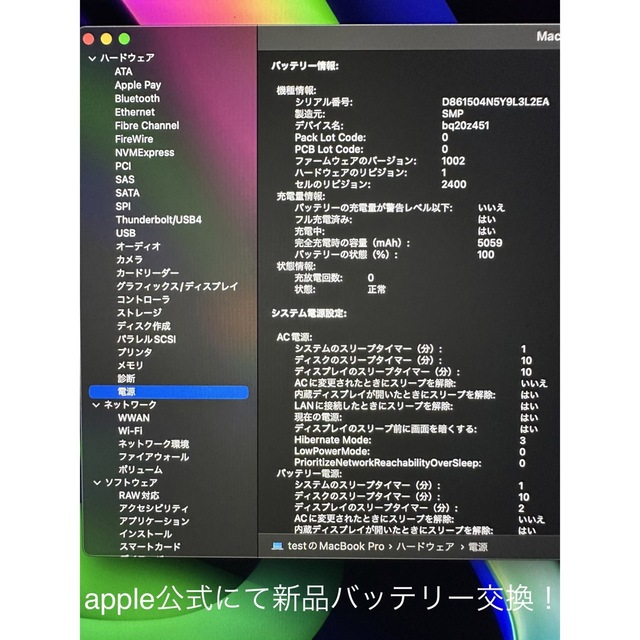Select the highlighted 電源 entry
The width and height of the screenshot is (640, 640).
tap(169, 392)
